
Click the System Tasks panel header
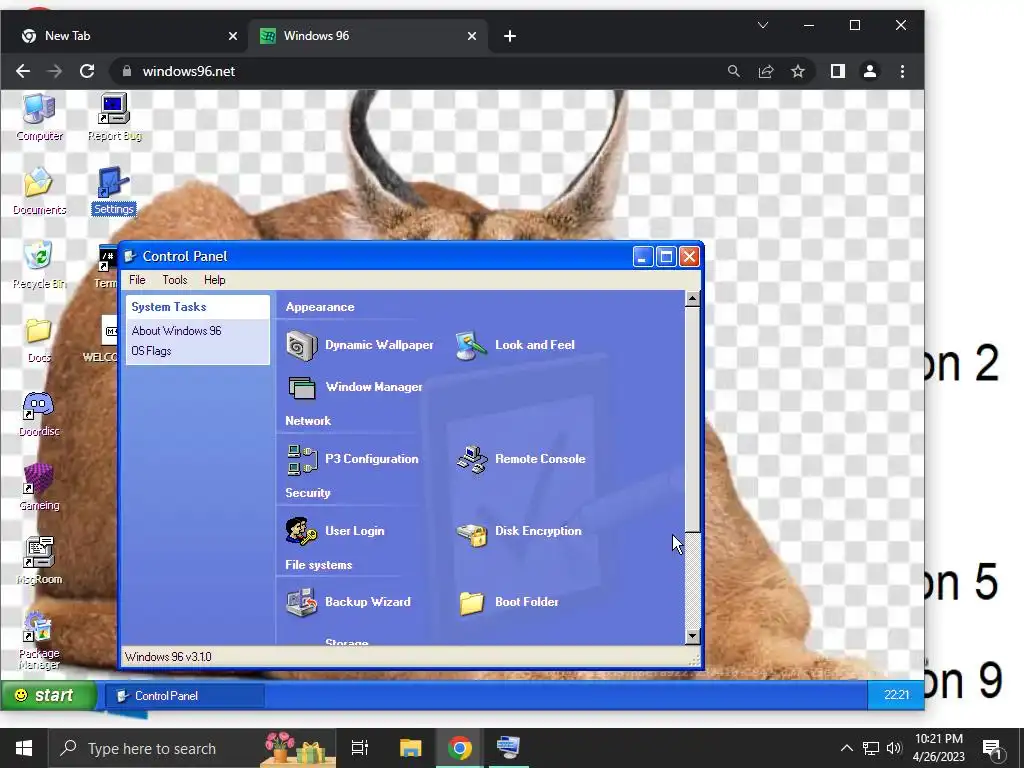(x=197, y=307)
